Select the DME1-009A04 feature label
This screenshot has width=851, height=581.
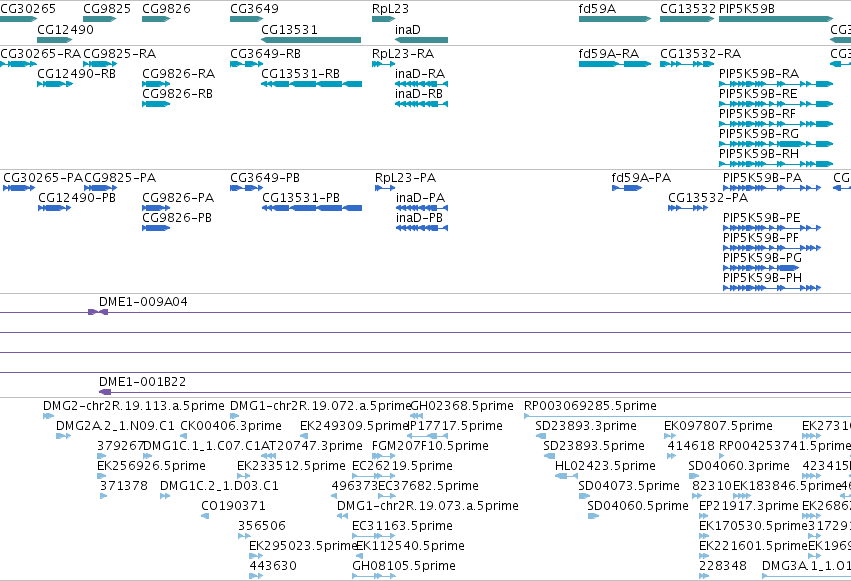tap(143, 302)
